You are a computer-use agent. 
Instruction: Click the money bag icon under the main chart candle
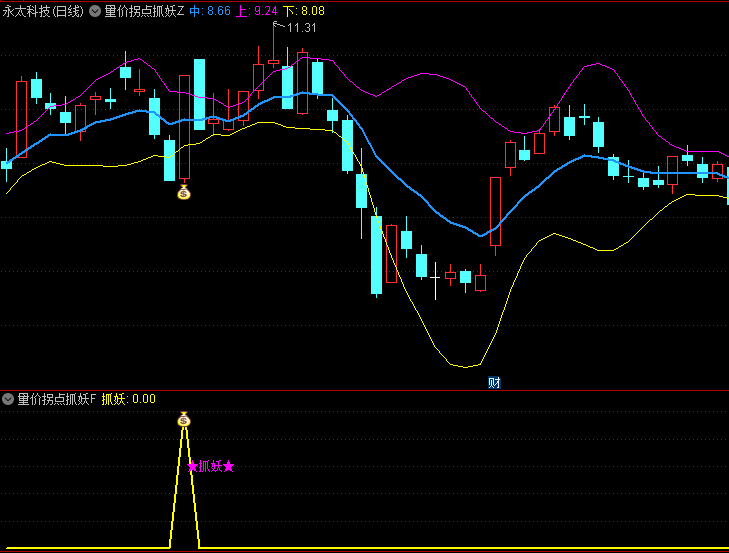[x=184, y=192]
